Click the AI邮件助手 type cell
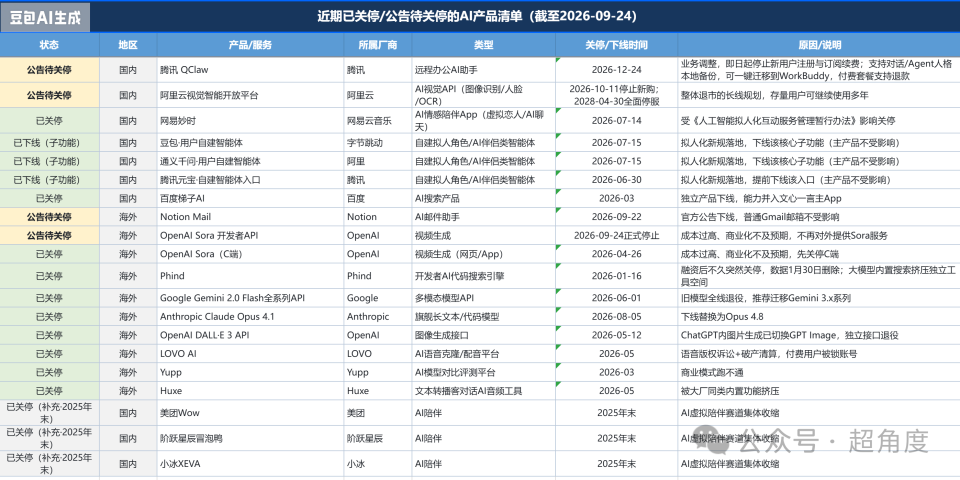 [484, 217]
